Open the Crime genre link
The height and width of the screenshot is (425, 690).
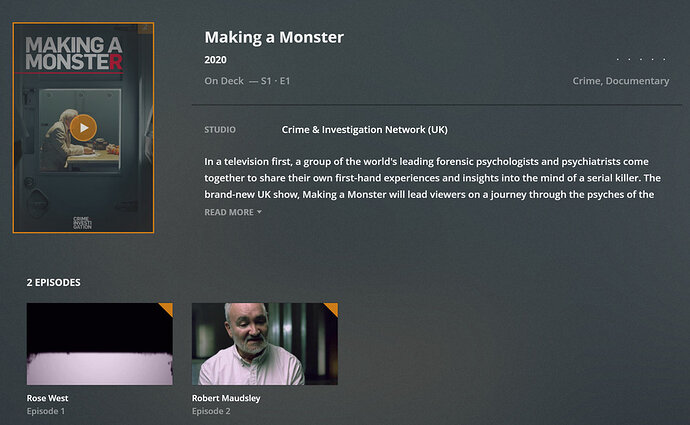587,81
